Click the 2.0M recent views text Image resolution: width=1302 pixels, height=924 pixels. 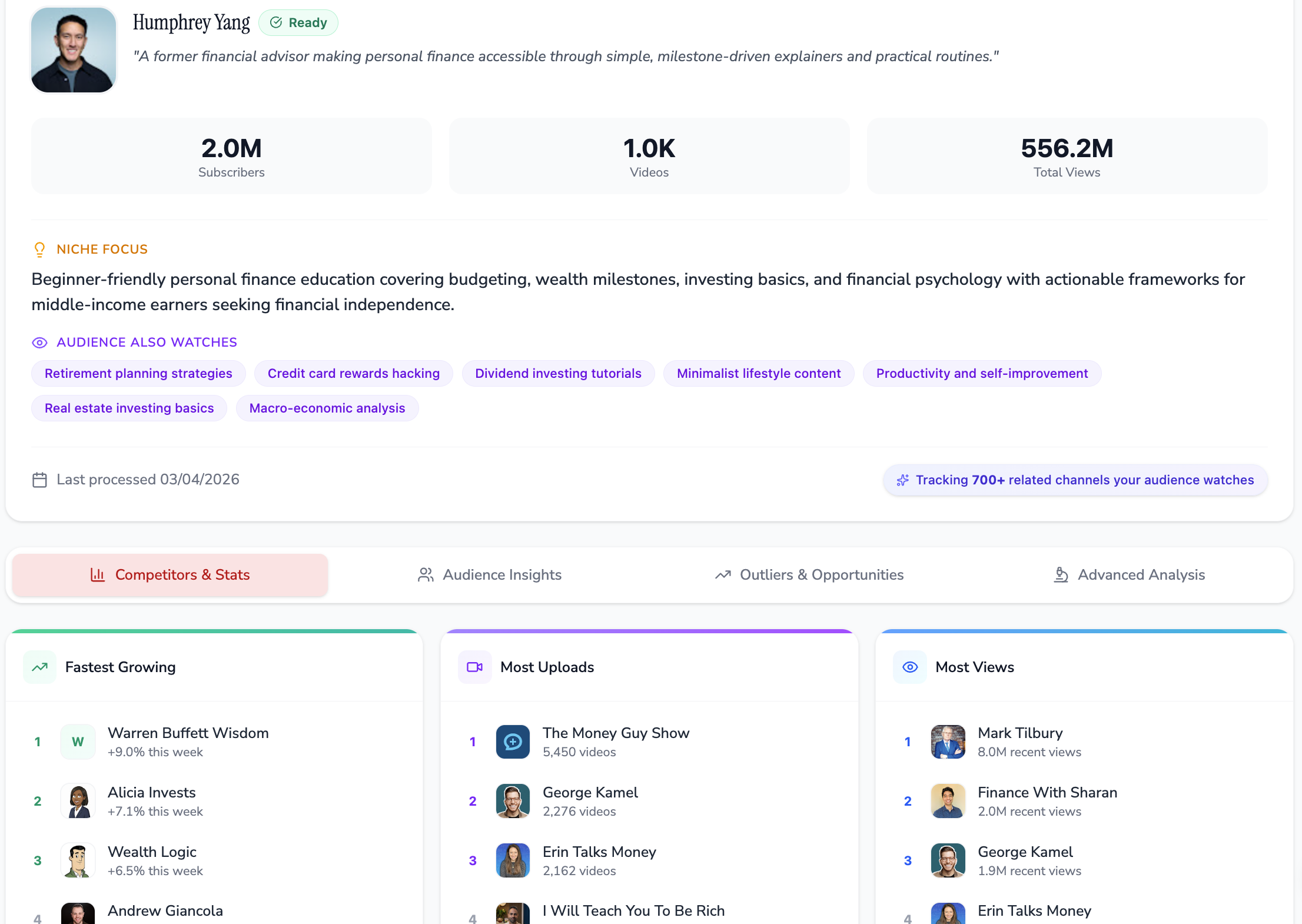(x=1029, y=812)
